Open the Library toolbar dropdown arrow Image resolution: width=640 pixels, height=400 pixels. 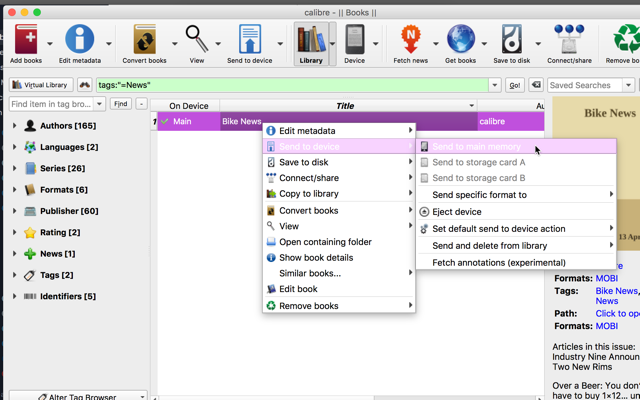pyautogui.click(x=333, y=44)
